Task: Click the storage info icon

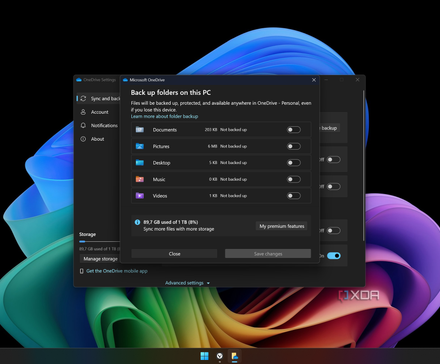Action: (137, 222)
